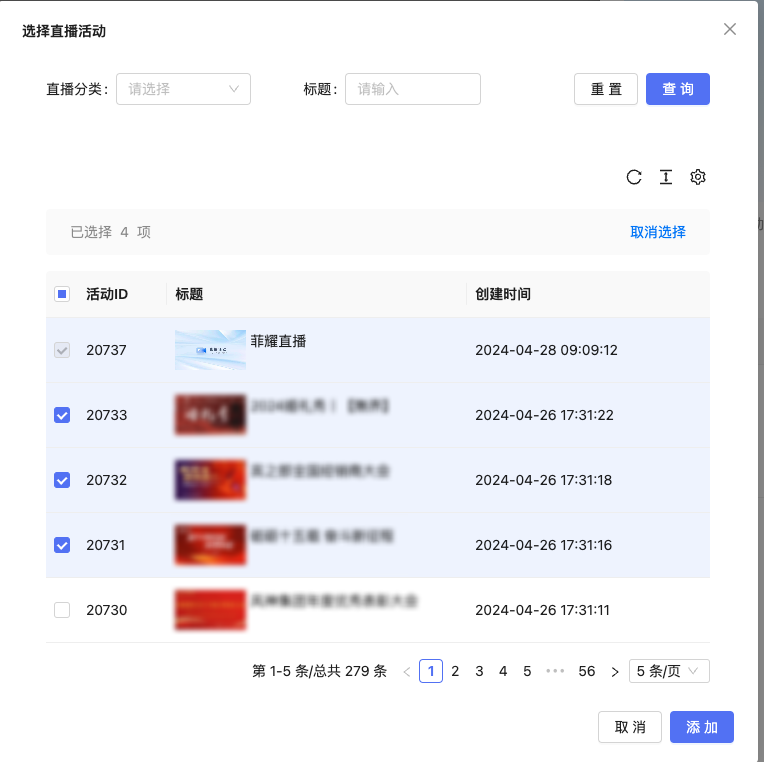Open the table density icon
Screen dimensions: 764x762
point(666,177)
